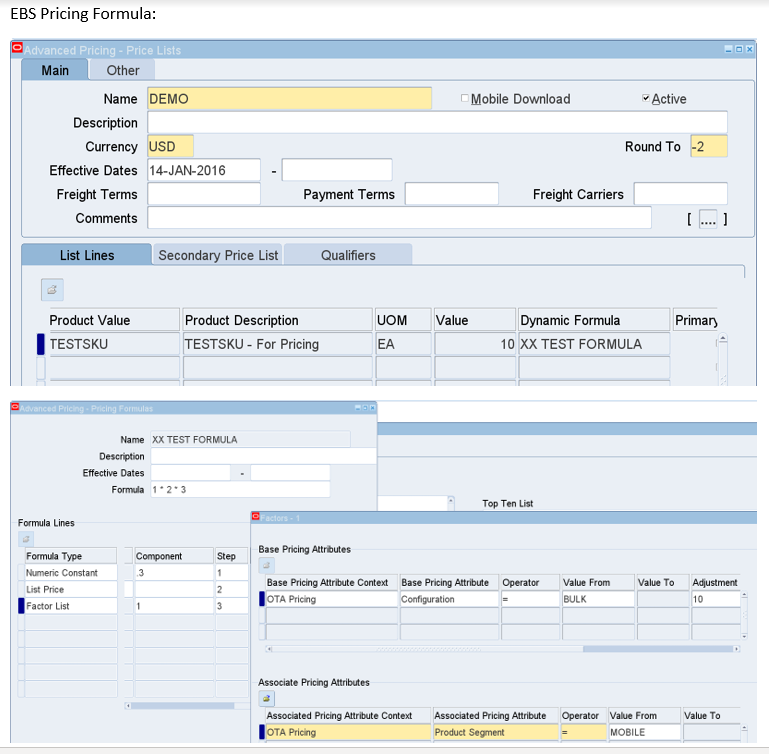Image resolution: width=769 pixels, height=754 pixels.
Task: Click the BULK Value From cell
Action: click(x=598, y=599)
